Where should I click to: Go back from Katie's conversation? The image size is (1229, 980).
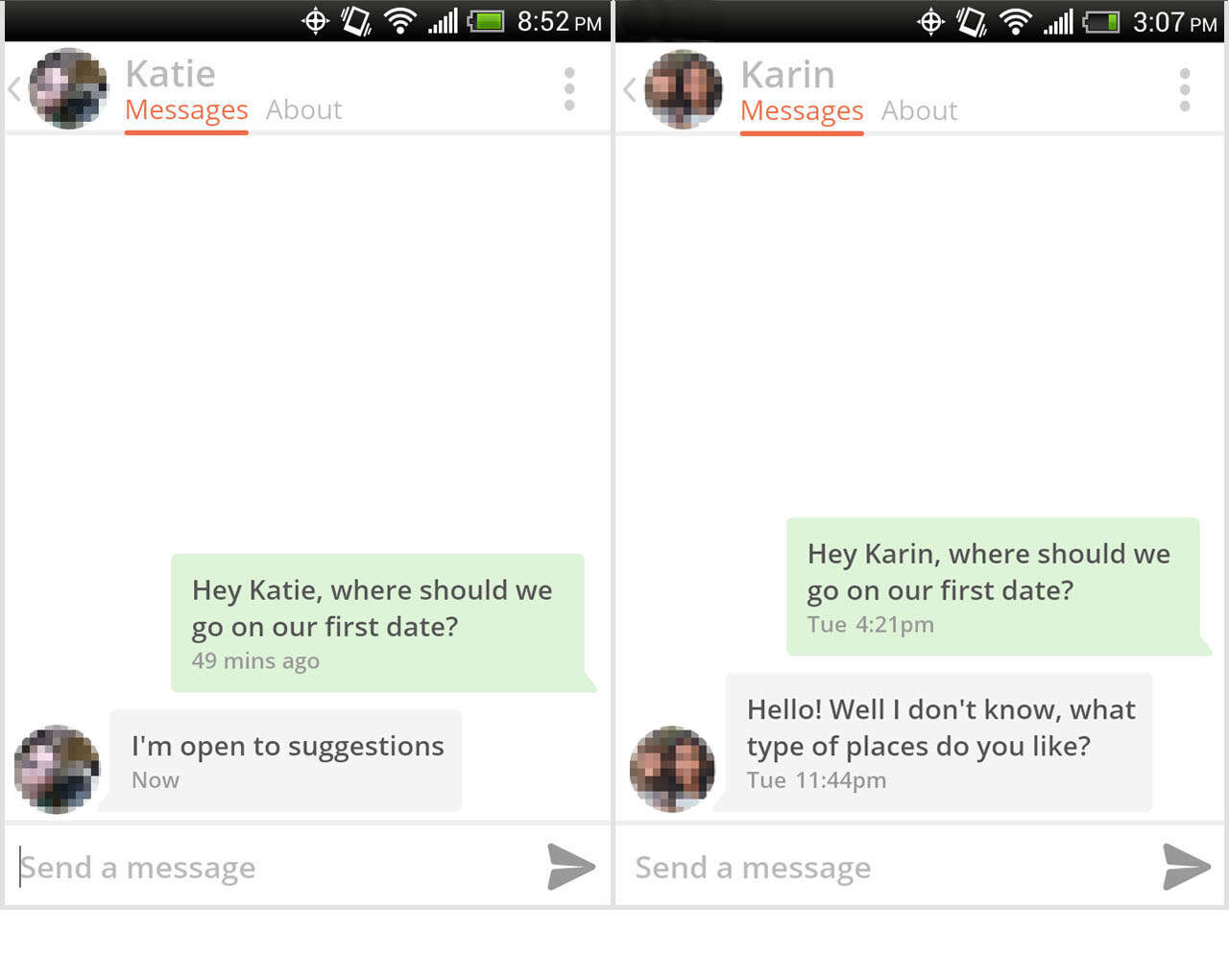click(x=13, y=89)
